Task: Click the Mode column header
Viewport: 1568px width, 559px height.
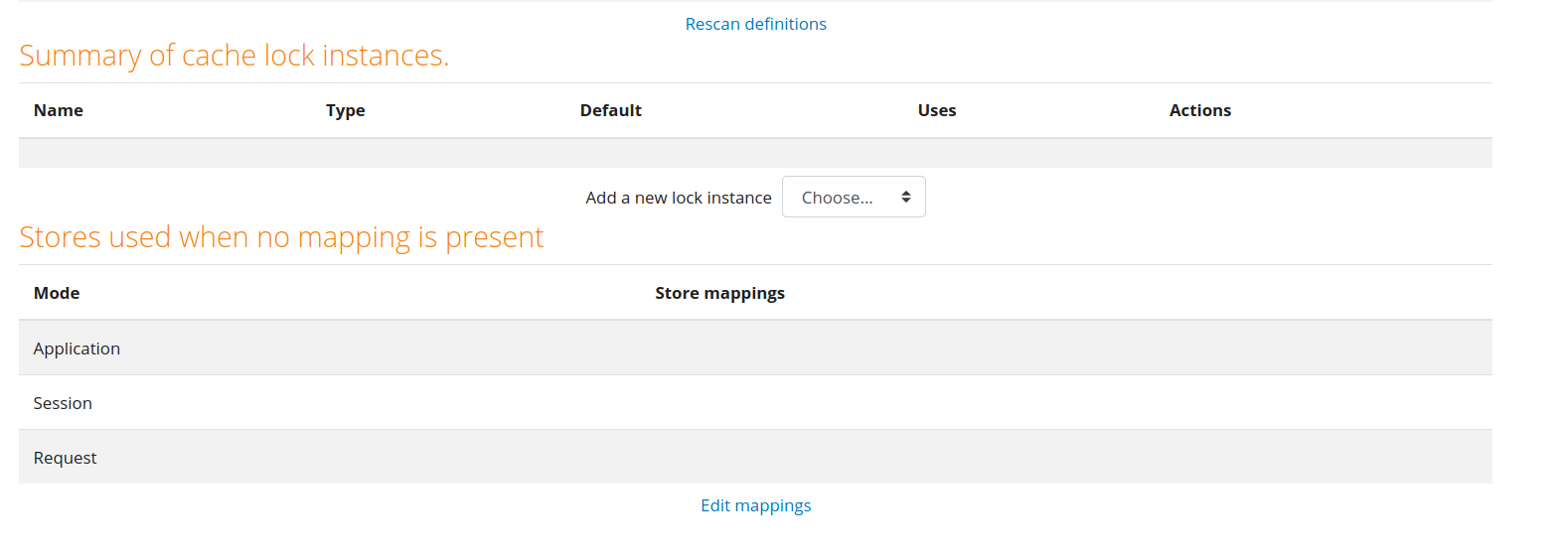Action: [x=57, y=293]
